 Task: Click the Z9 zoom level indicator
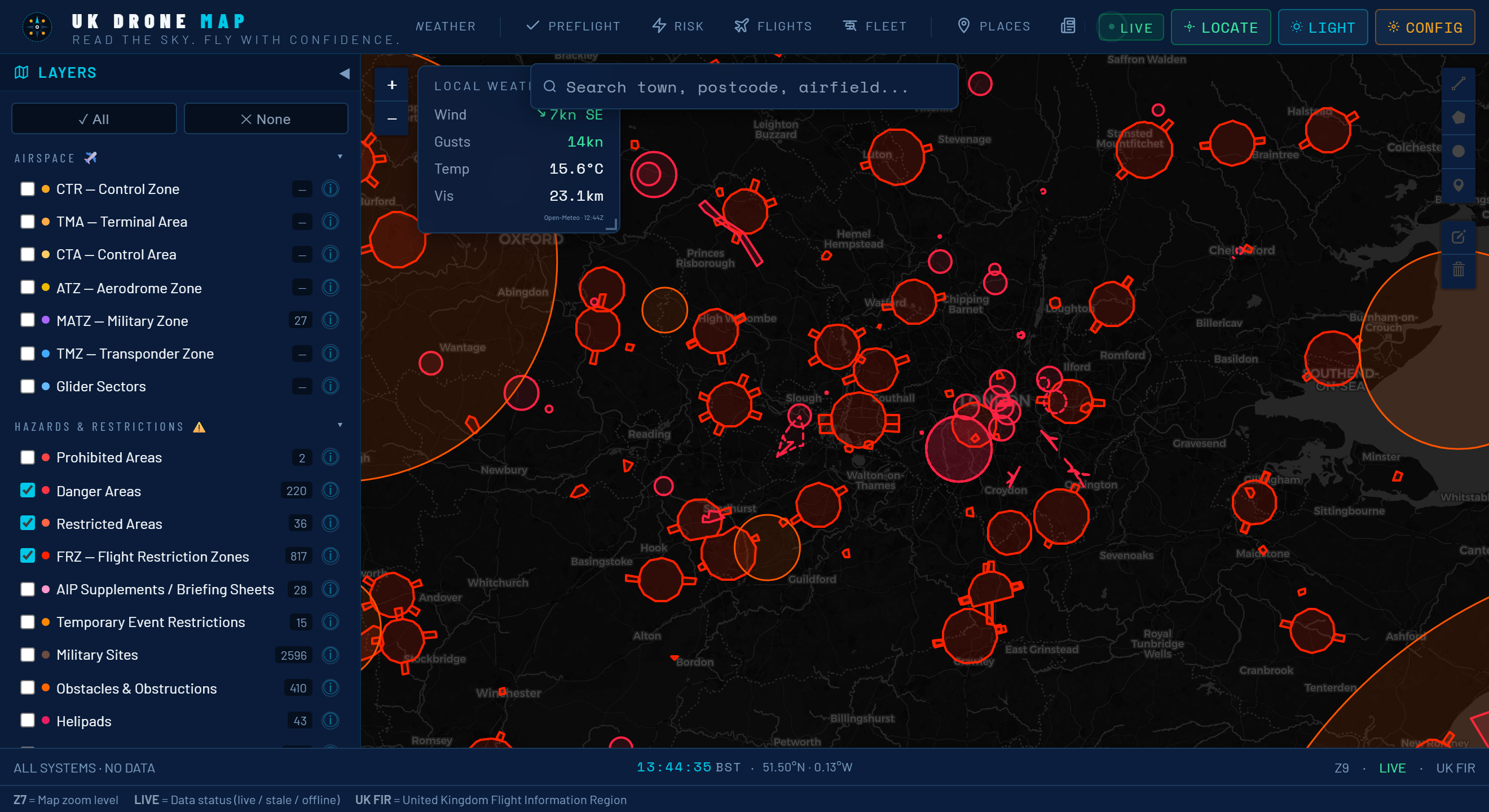[1342, 768]
